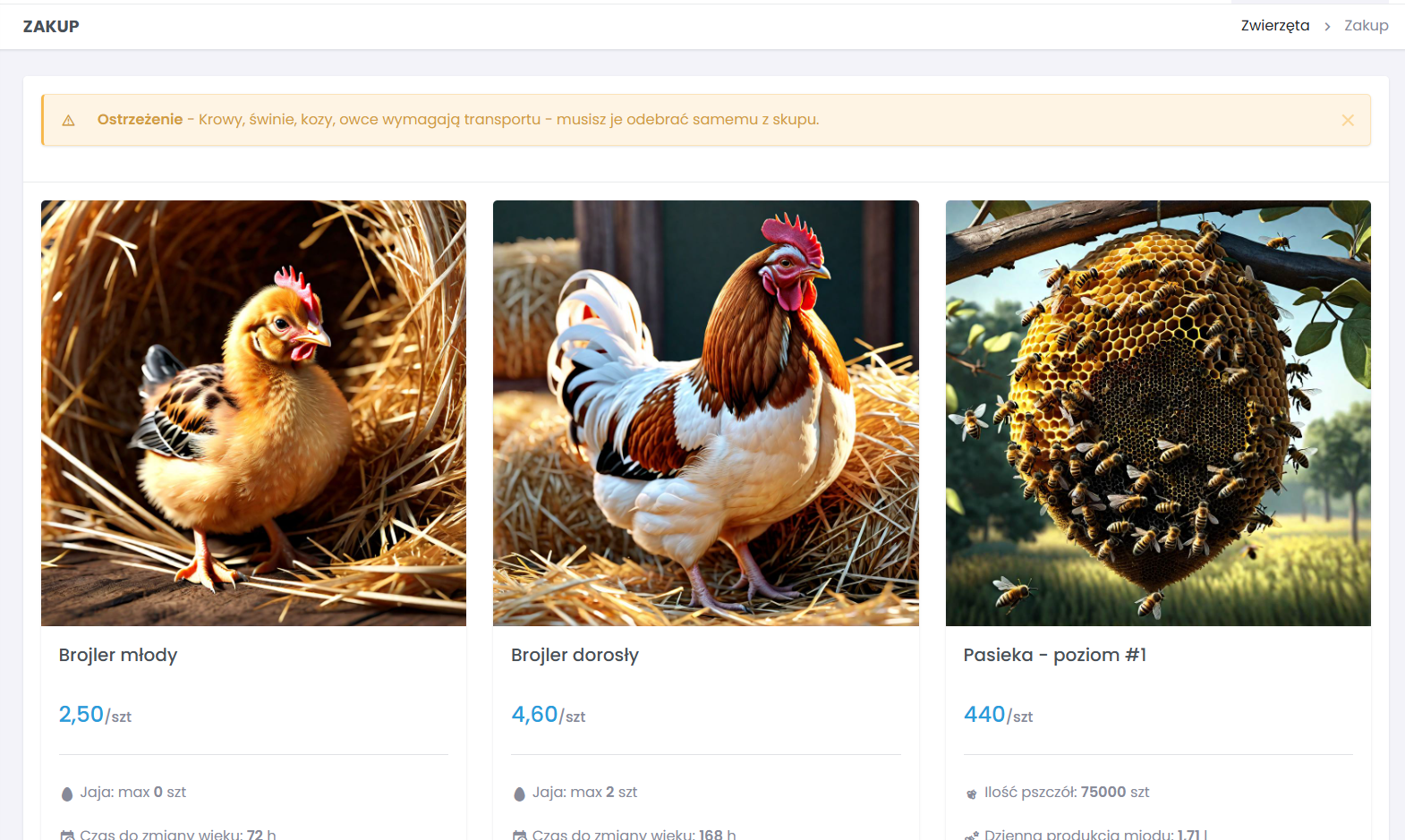Click the 440/szt price of Pasieka

[998, 715]
